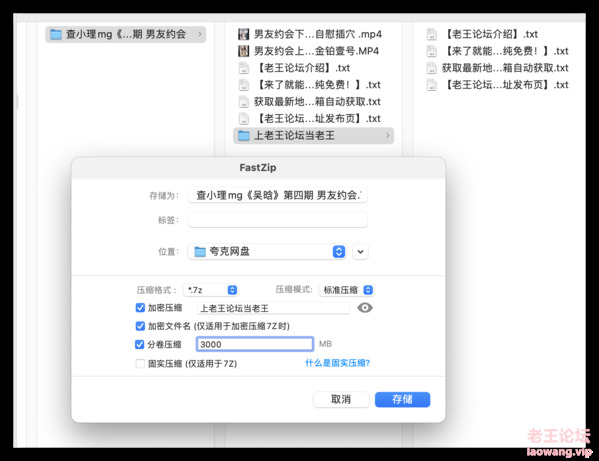Select the 上老王论坛当老王 folder icon

(x=244, y=135)
